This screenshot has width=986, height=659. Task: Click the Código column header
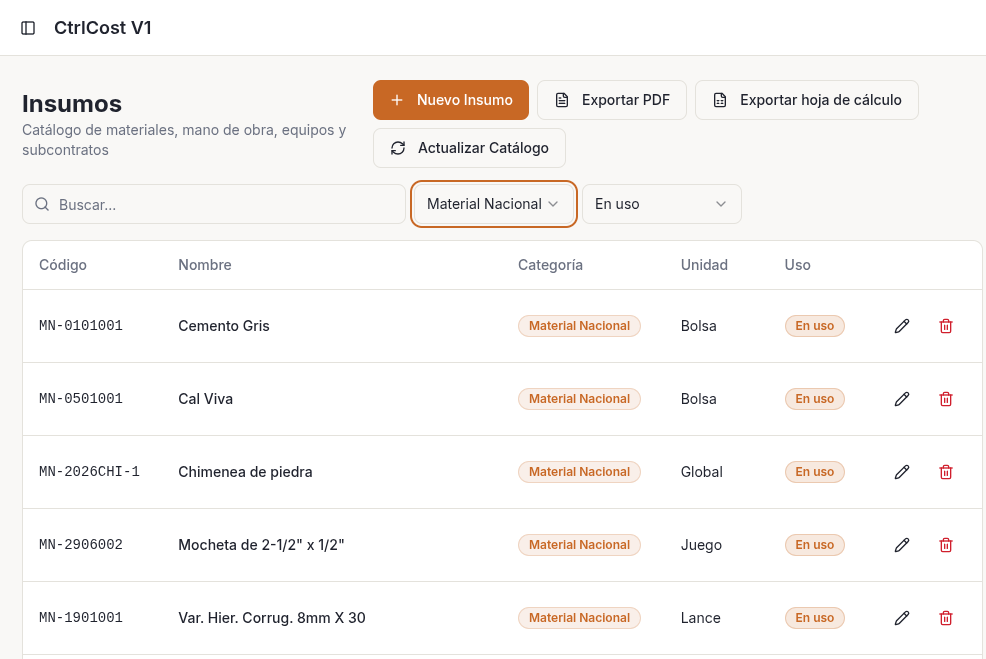pos(63,265)
